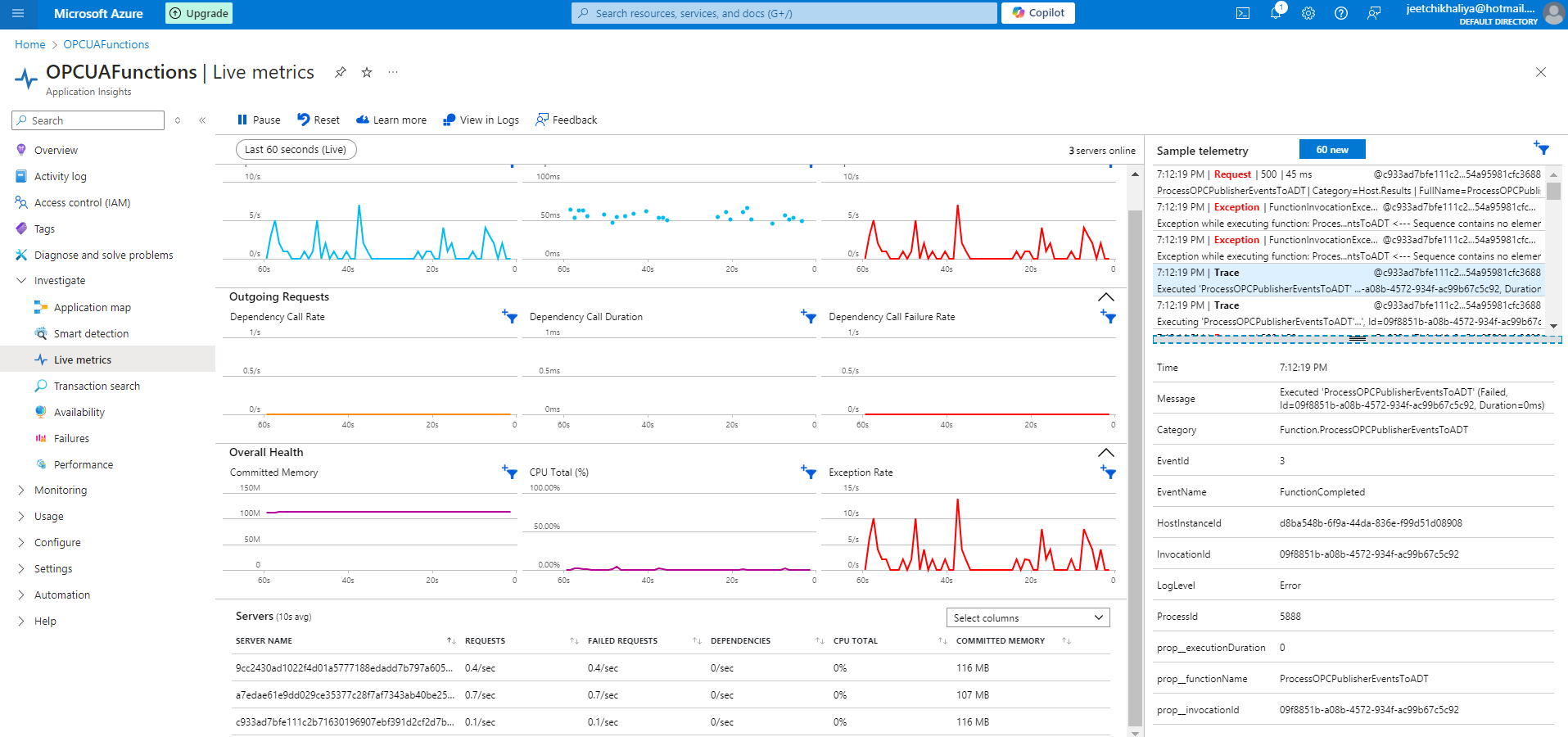Viewport: 1568px width, 737px height.
Task: Add filter on Dependency Call Failure Rate chart
Action: [1109, 316]
